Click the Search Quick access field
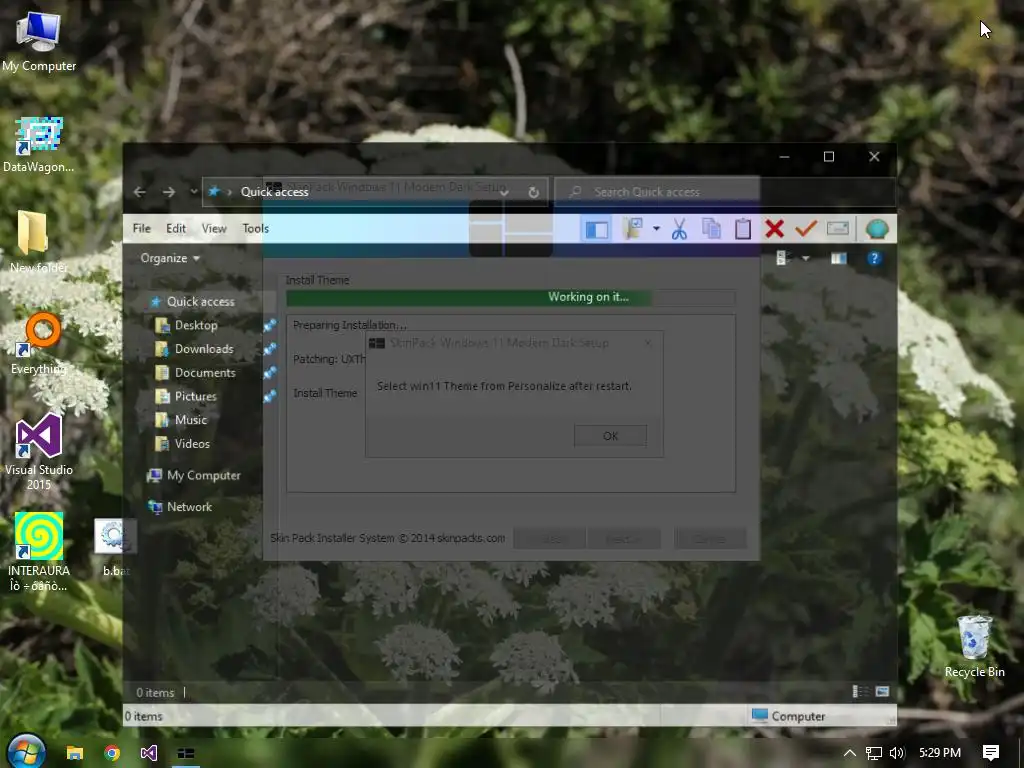1024x768 pixels. click(724, 192)
